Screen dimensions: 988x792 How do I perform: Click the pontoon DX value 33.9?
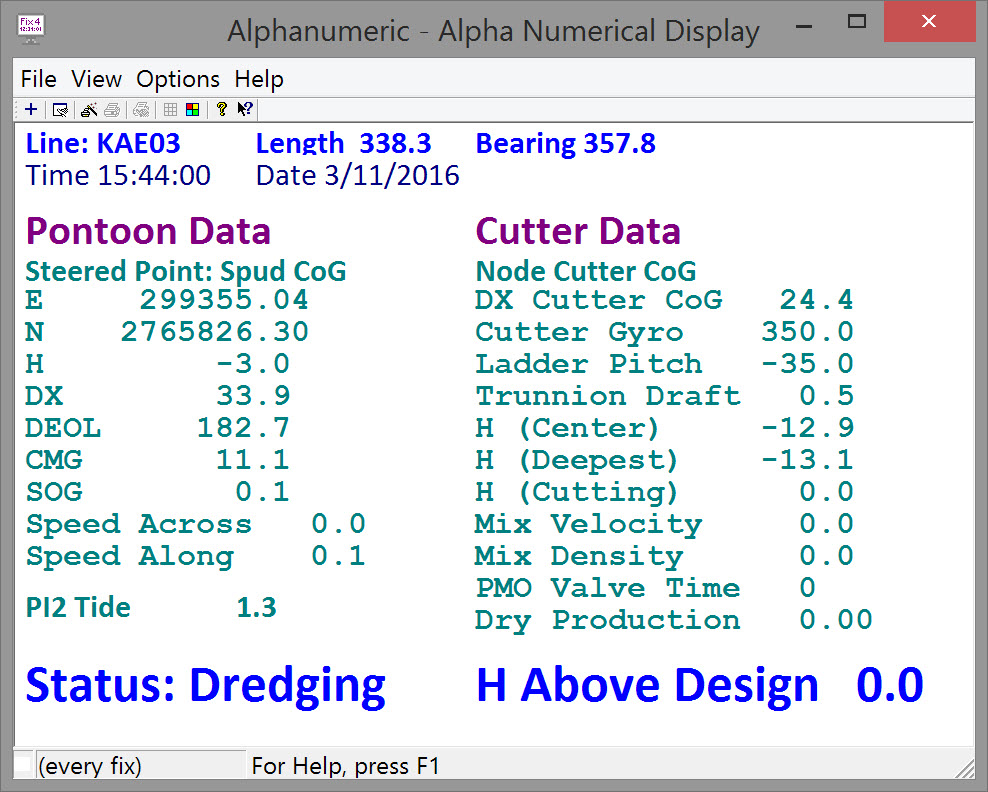coord(253,396)
